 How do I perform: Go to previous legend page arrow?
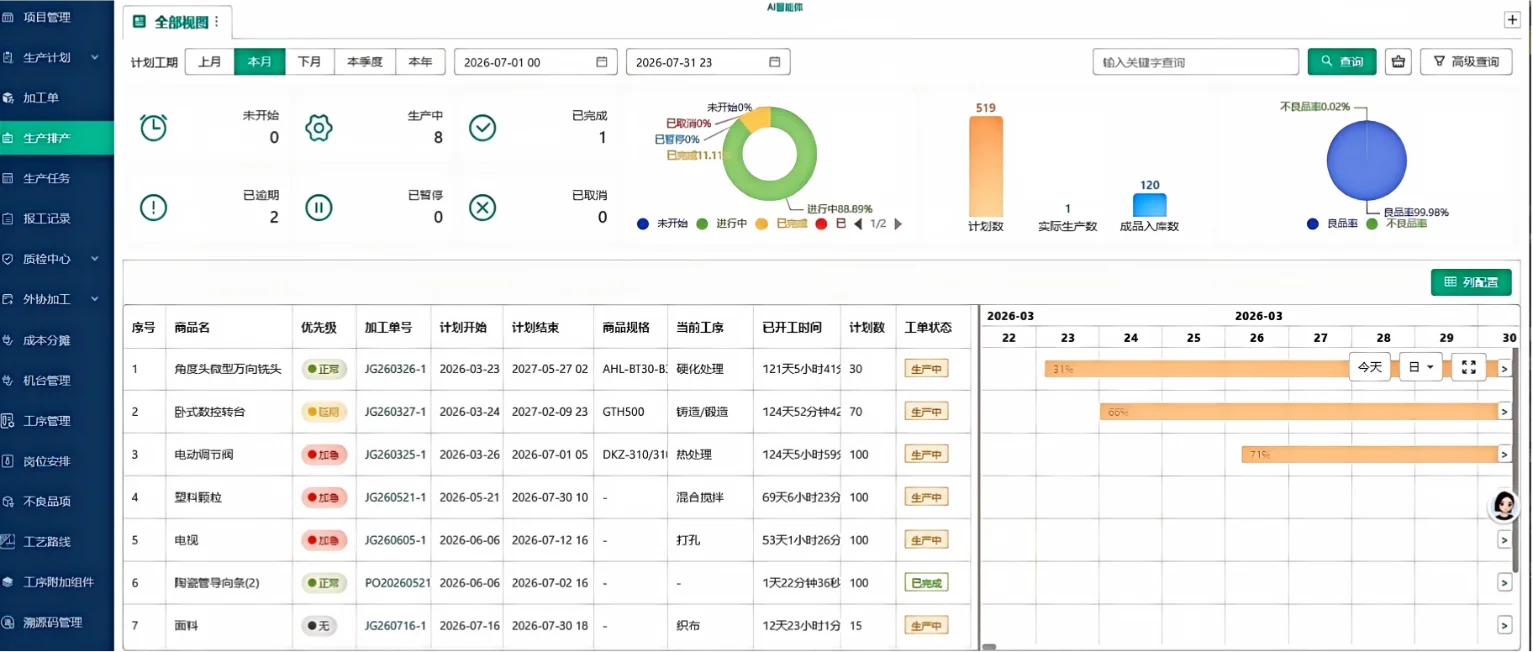tap(858, 224)
